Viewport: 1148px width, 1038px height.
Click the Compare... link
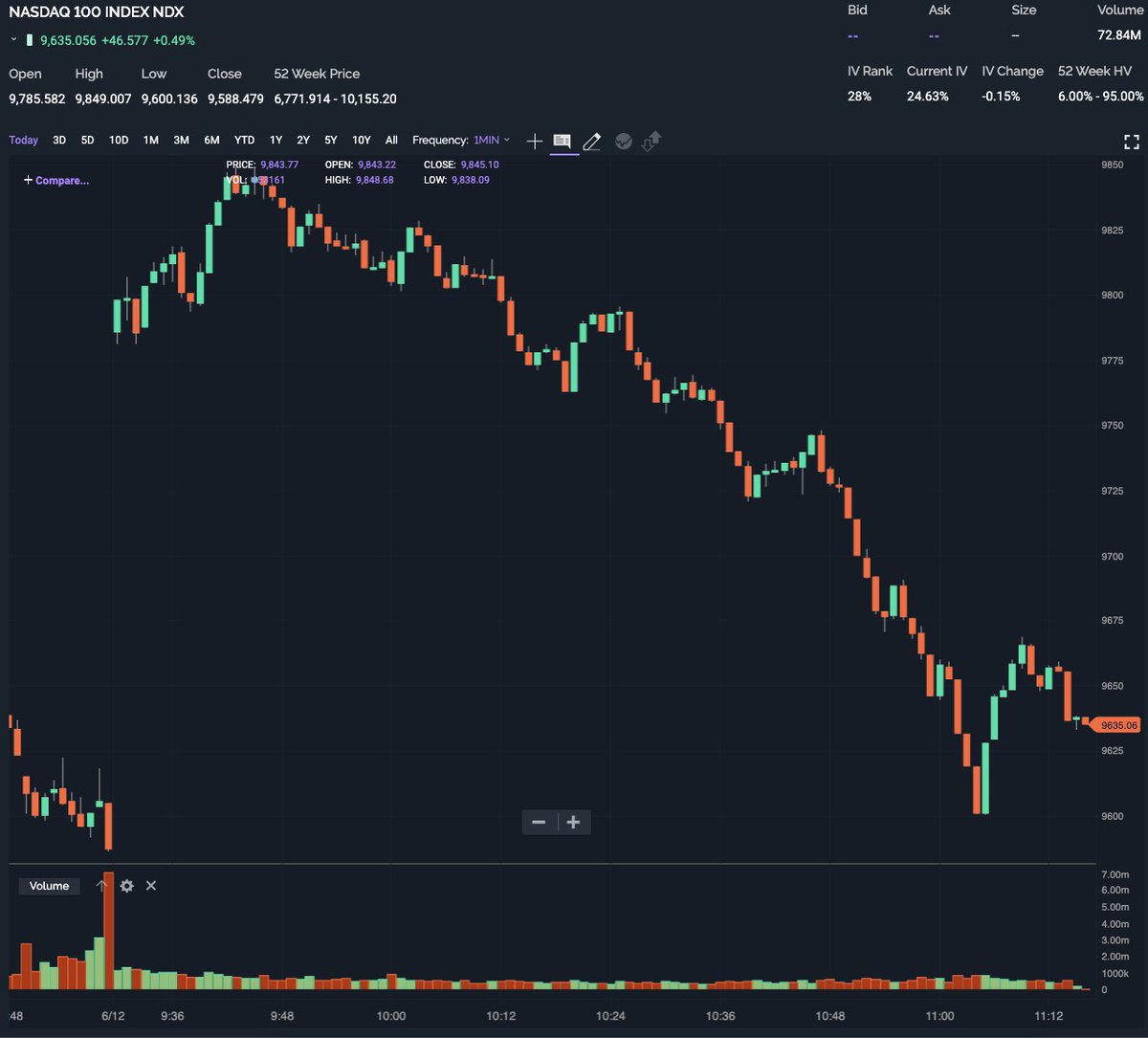pos(56,180)
